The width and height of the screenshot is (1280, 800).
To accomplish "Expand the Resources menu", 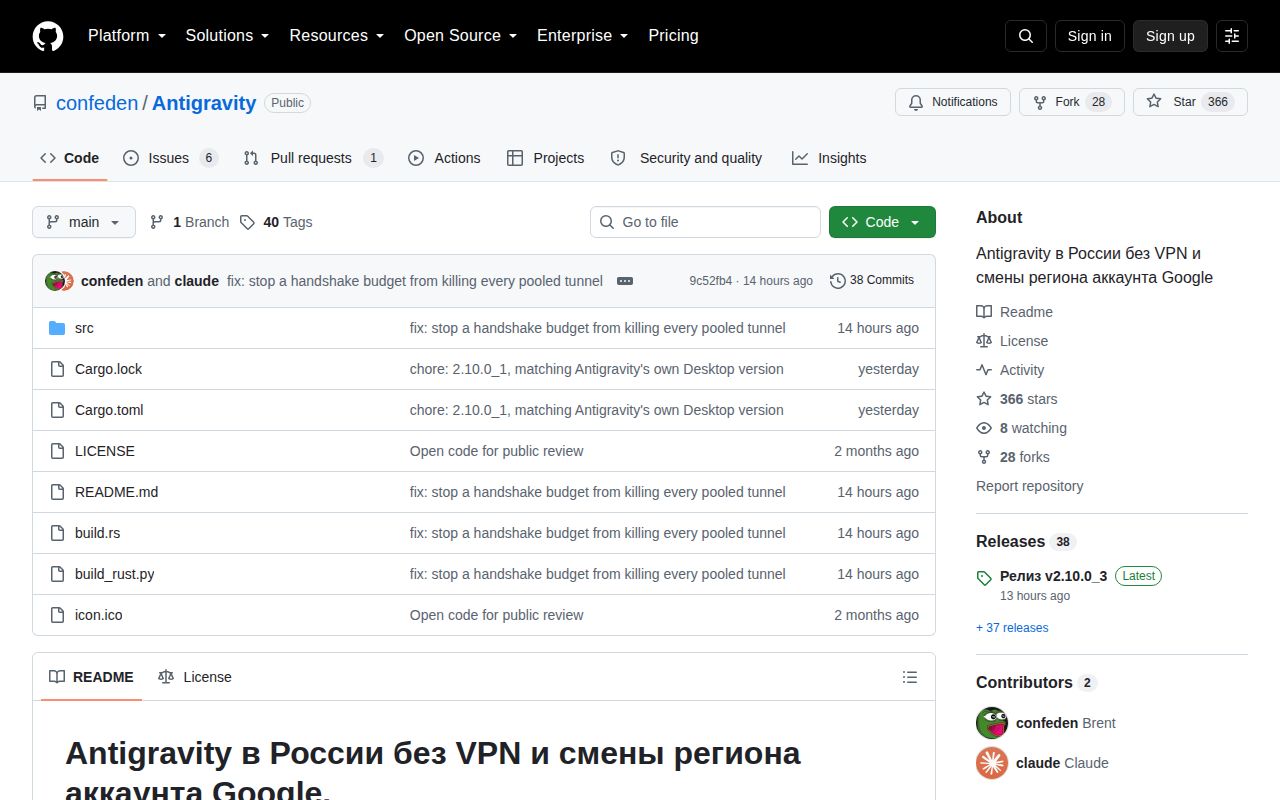I will [337, 36].
